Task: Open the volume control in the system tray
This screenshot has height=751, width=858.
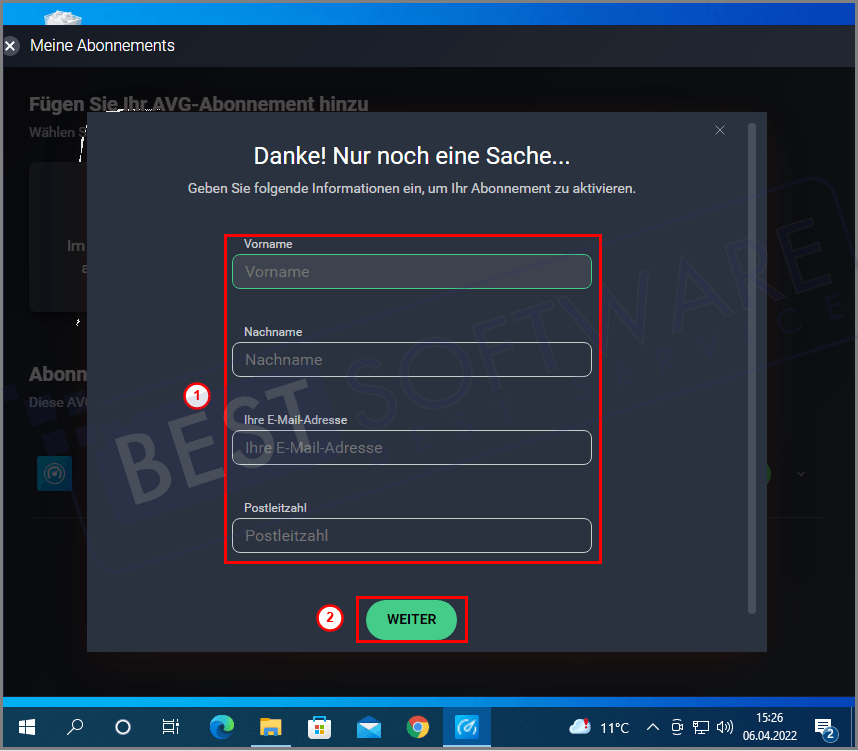Action: click(x=724, y=727)
